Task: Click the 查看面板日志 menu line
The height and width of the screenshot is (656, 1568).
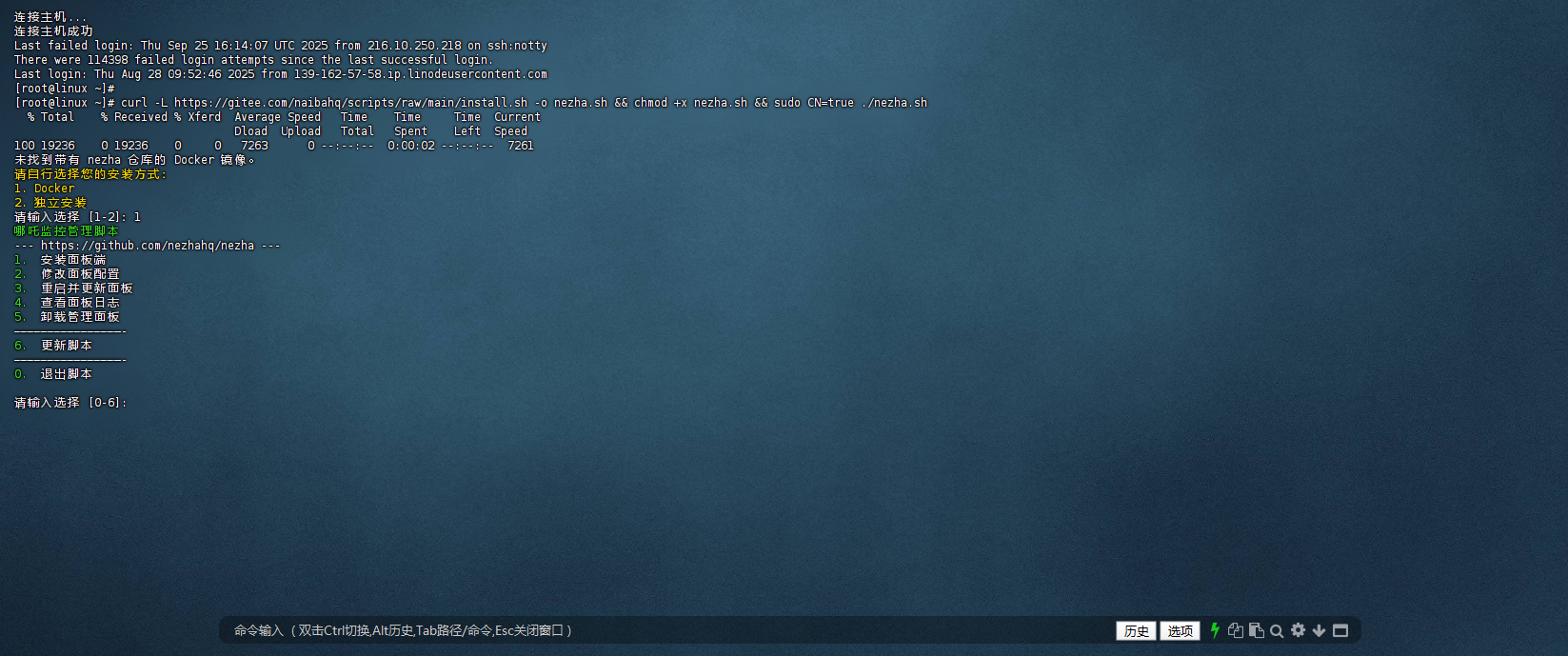Action: (x=79, y=303)
